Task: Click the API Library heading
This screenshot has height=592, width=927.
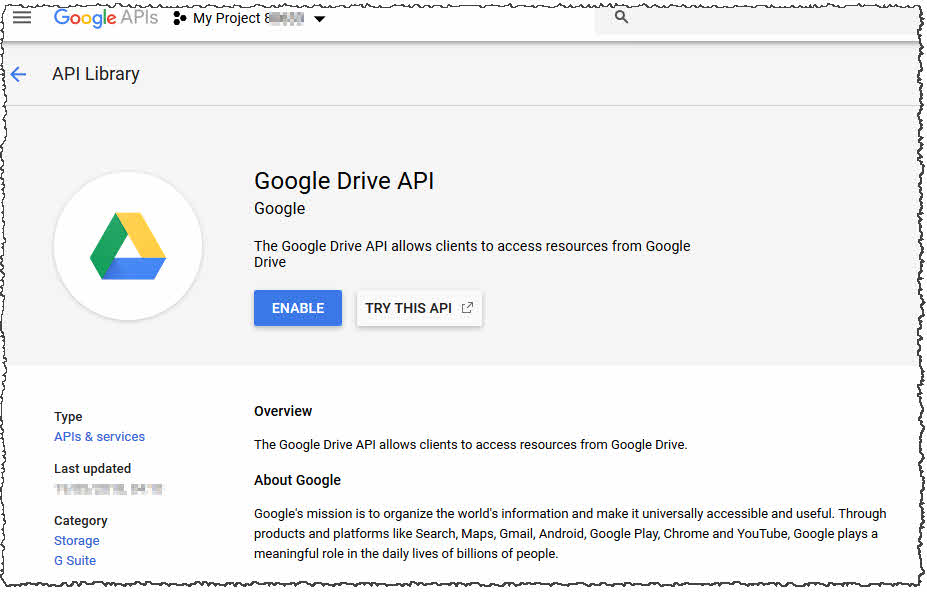Action: (x=96, y=74)
